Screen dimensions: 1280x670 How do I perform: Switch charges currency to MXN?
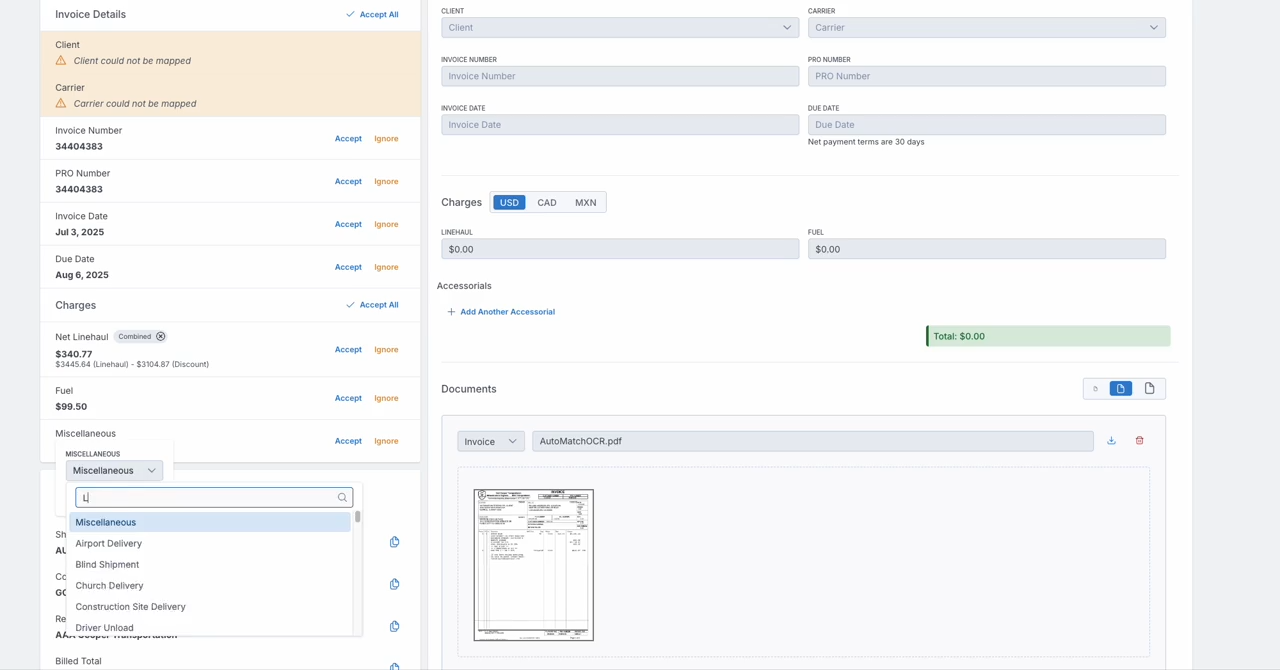pyautogui.click(x=586, y=203)
